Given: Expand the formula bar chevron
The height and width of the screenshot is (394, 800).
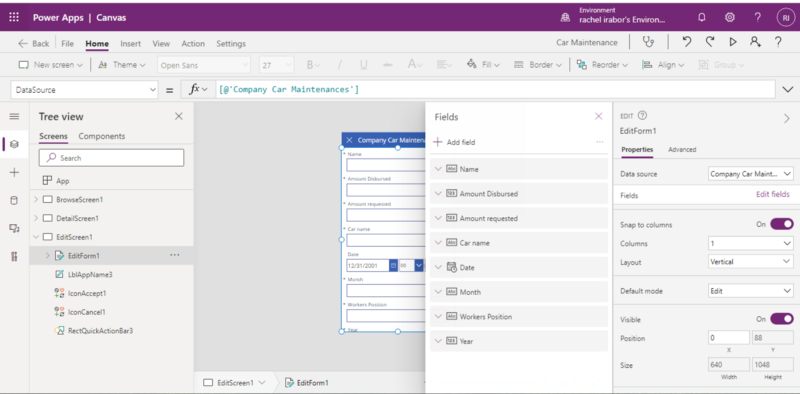Looking at the screenshot, I should (x=787, y=90).
